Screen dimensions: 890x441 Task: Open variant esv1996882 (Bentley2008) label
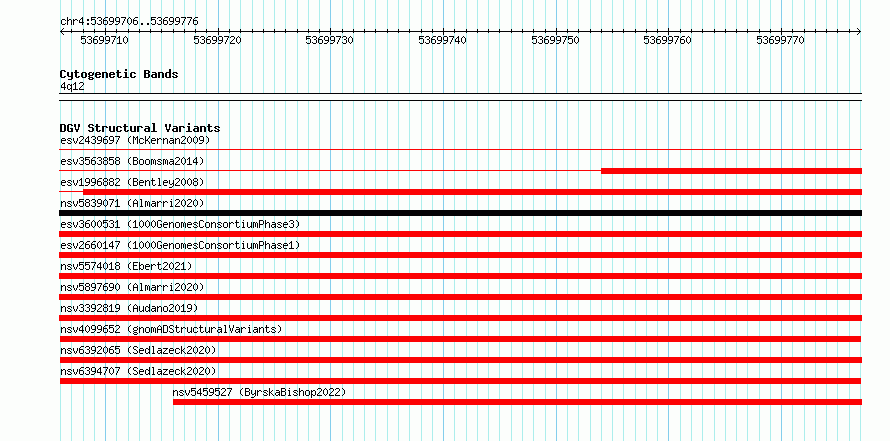132,182
